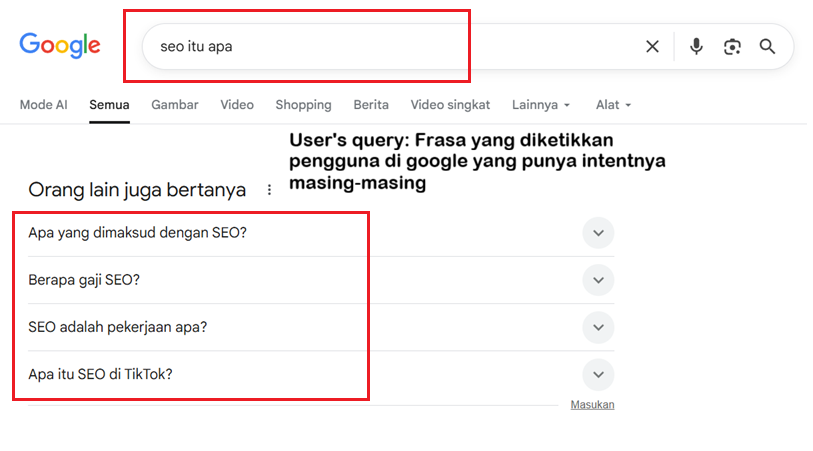Select the Semua tab

[109, 105]
